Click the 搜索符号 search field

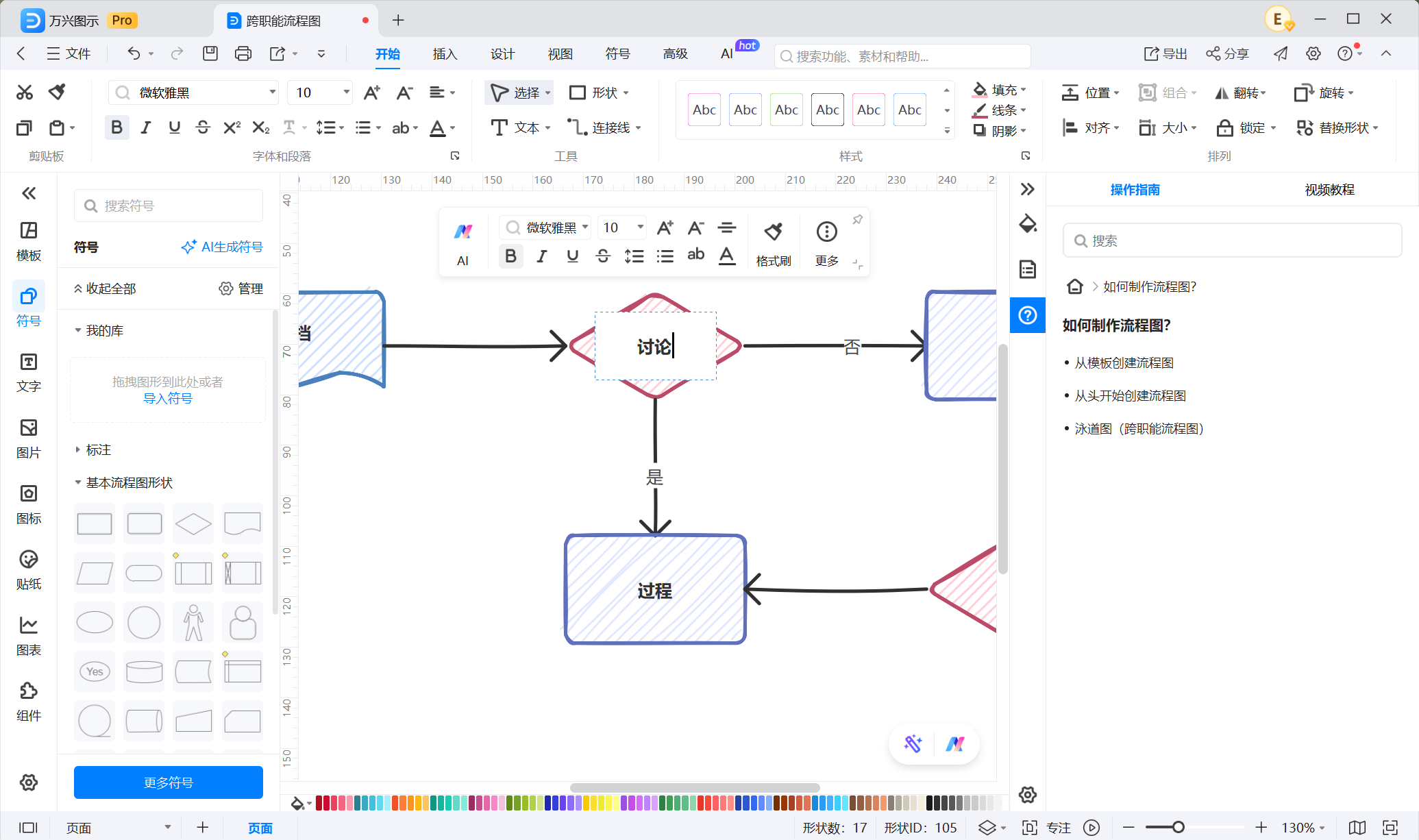[x=169, y=206]
